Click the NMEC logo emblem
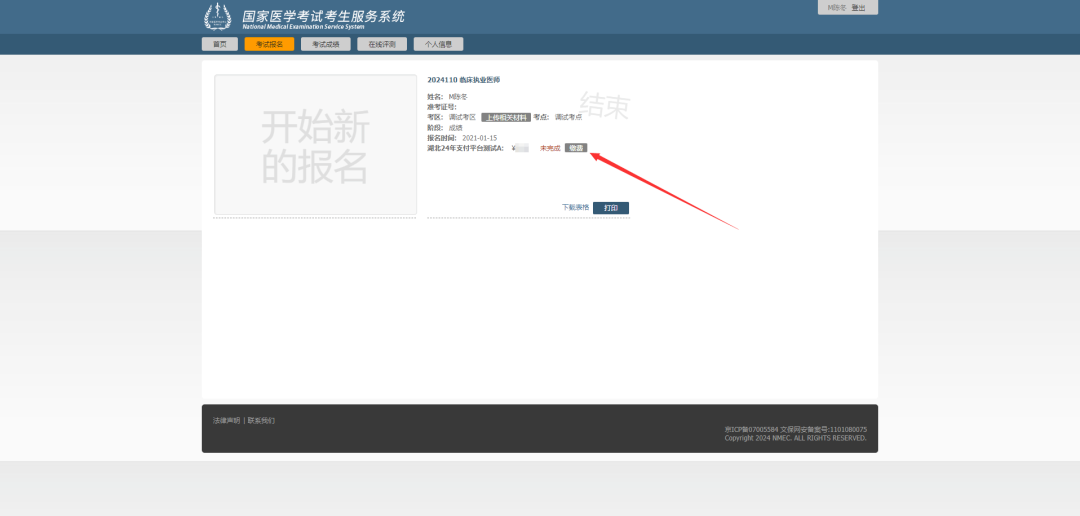 [x=217, y=17]
